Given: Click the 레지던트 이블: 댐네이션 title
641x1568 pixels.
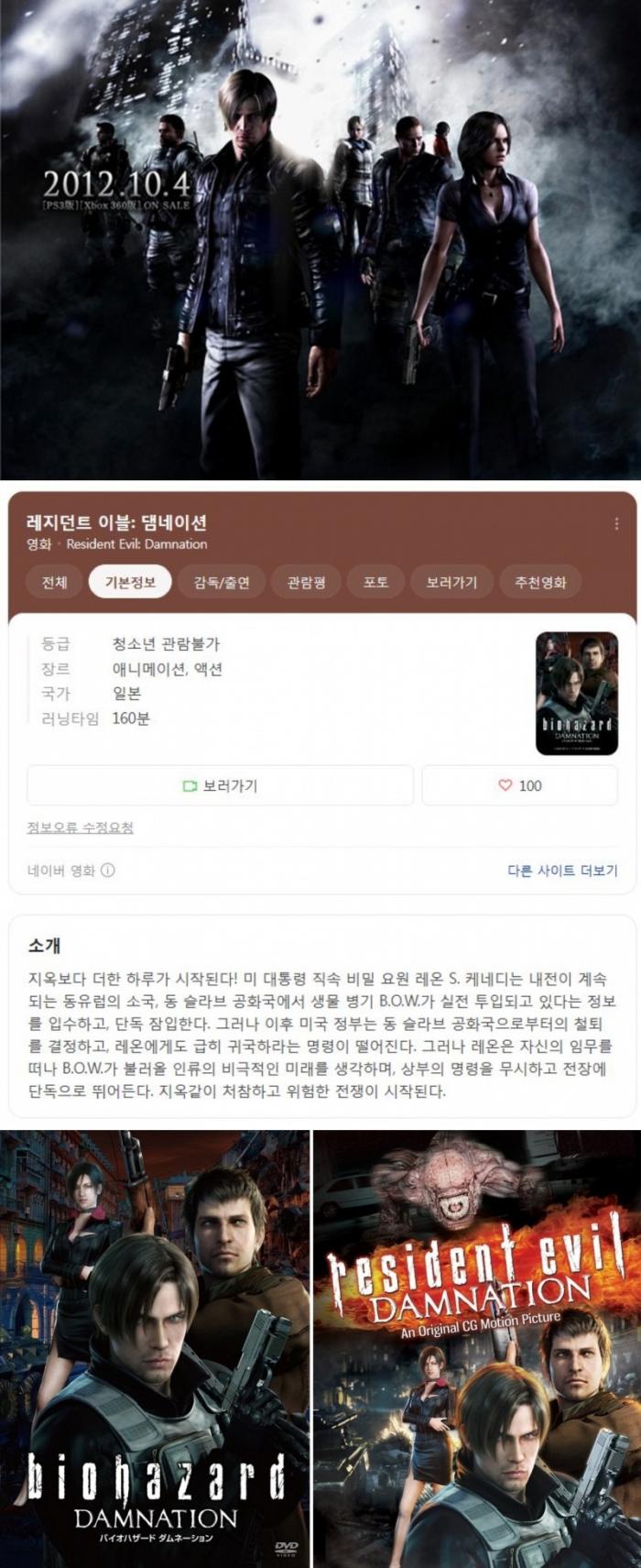Looking at the screenshot, I should coord(117,522).
